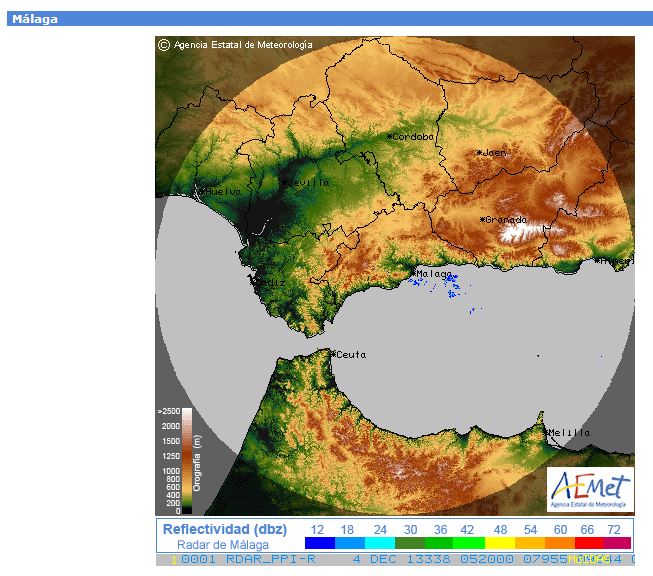Image resolution: width=653 pixels, height=576 pixels.
Task: Pick the cyan 24 dbz swatch
Action: click(x=379, y=543)
